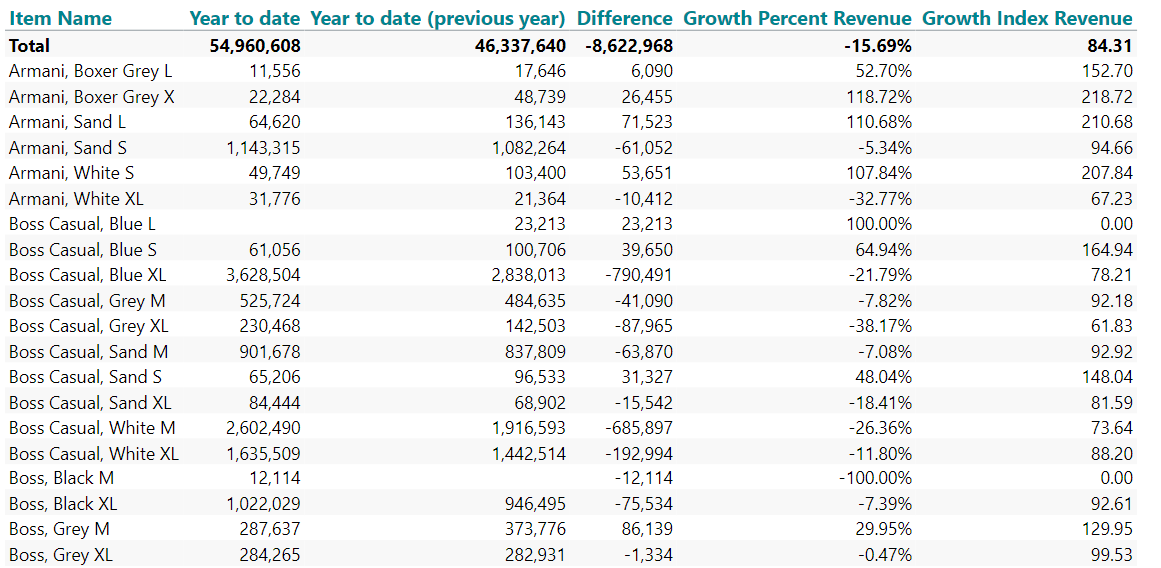
Task: Click difference value -192,994
Action: click(639, 453)
